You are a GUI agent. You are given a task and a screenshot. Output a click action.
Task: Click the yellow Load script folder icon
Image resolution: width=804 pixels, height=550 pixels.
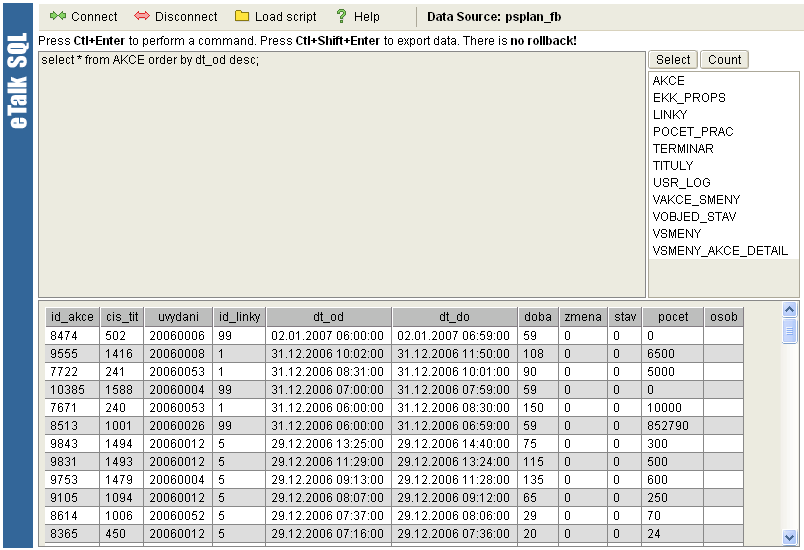242,16
